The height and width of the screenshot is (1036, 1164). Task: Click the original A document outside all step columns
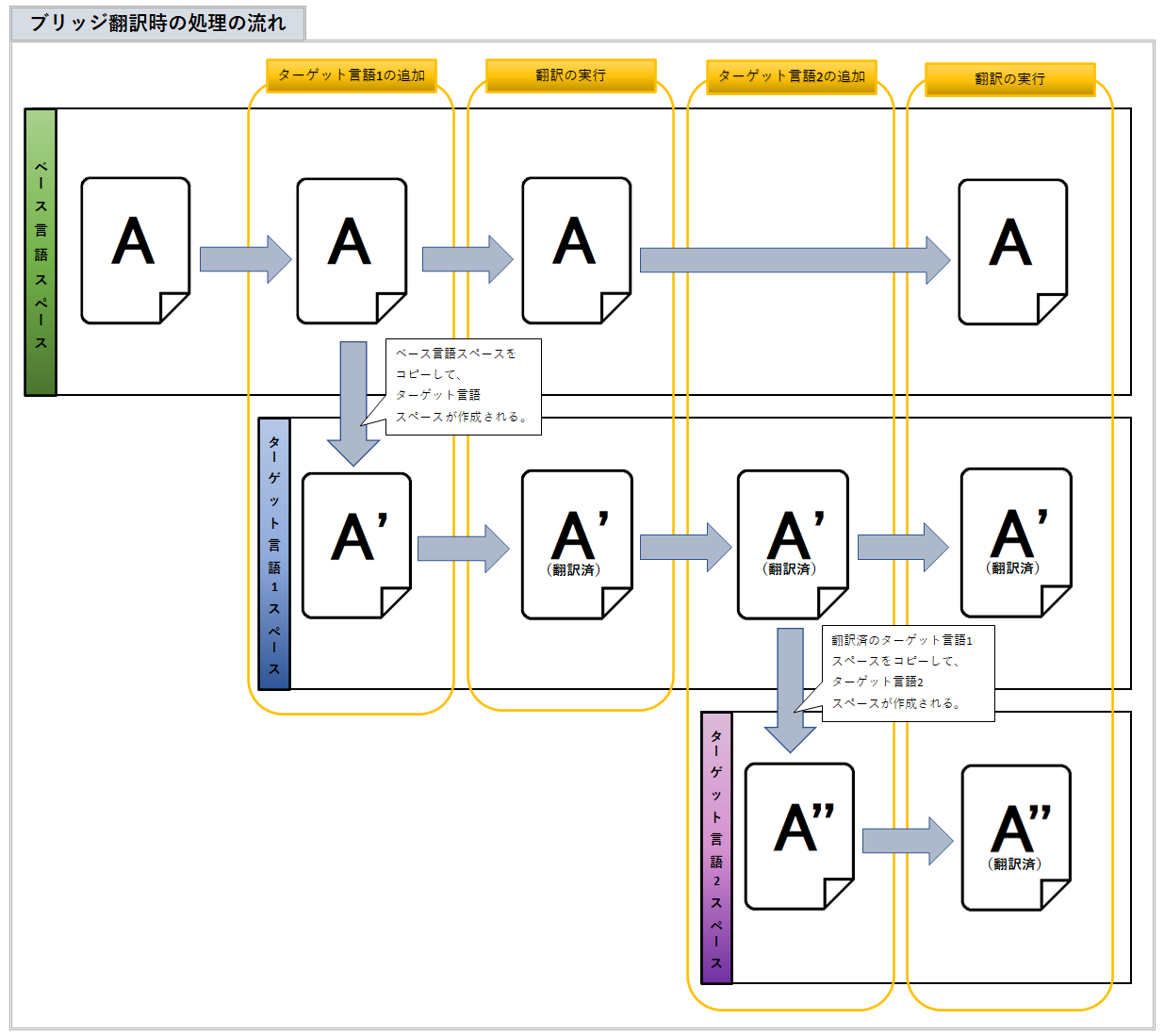135,251
